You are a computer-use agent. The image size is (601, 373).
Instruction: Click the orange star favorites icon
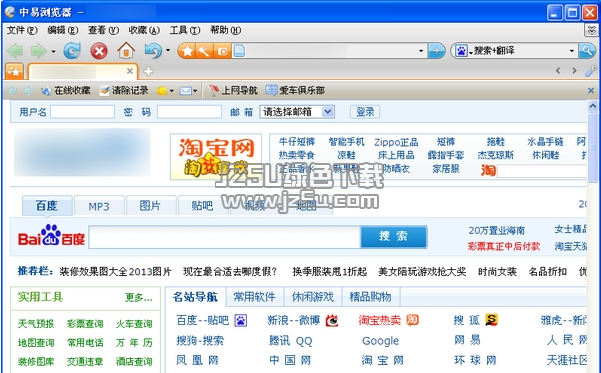[187, 51]
